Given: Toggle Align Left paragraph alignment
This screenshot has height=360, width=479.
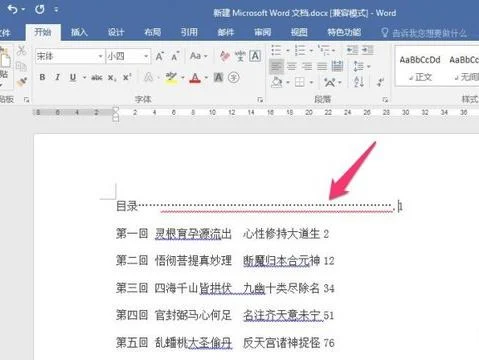Looking at the screenshot, I should tap(276, 66).
